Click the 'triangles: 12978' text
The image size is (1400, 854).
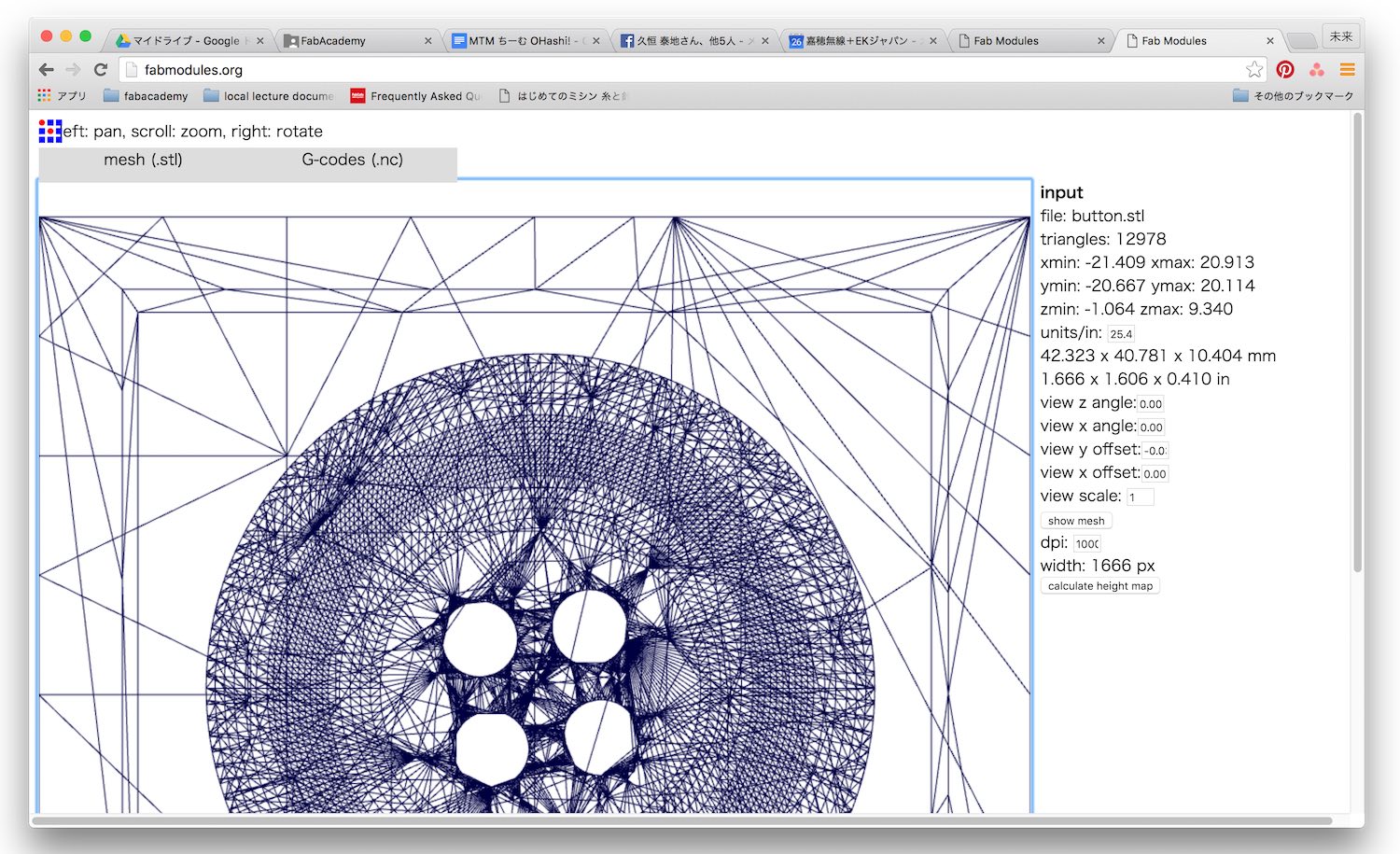point(1103,239)
